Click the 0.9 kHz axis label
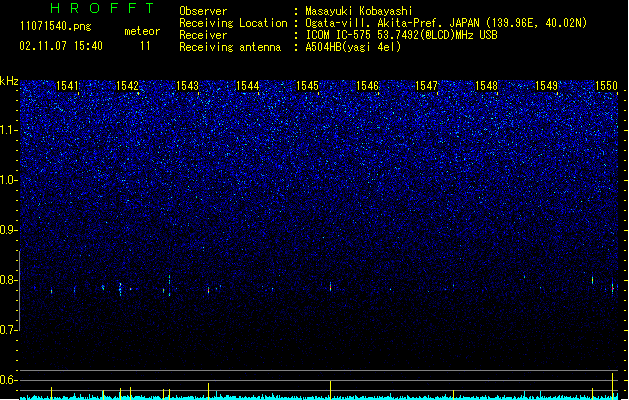This screenshot has width=629, height=400. pos(8,230)
